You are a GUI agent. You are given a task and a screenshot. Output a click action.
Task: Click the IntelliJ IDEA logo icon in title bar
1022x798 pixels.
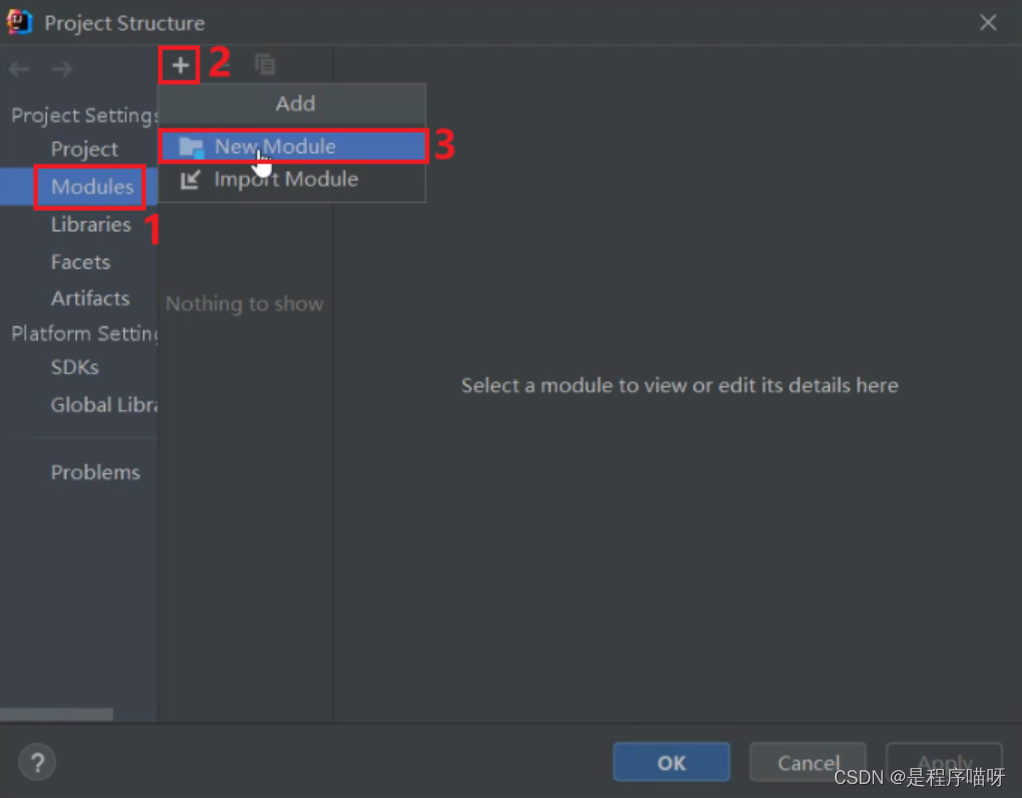pyautogui.click(x=20, y=22)
